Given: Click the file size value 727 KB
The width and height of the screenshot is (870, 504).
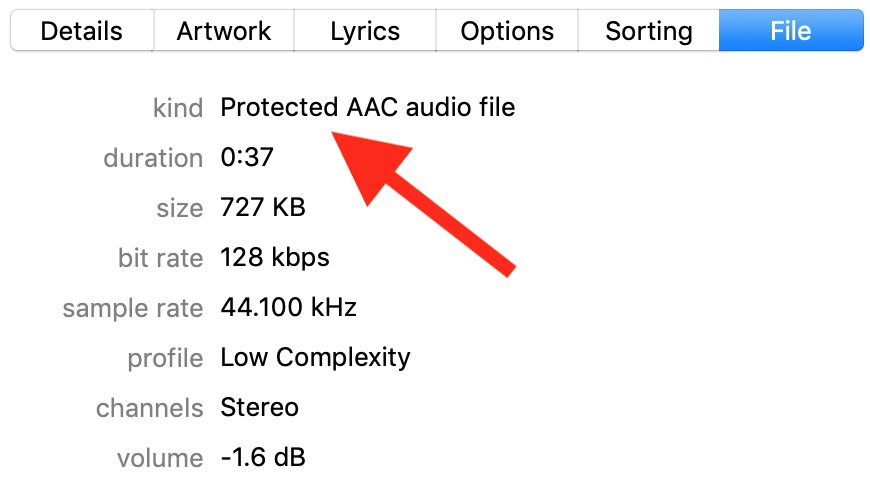Looking at the screenshot, I should [263, 208].
